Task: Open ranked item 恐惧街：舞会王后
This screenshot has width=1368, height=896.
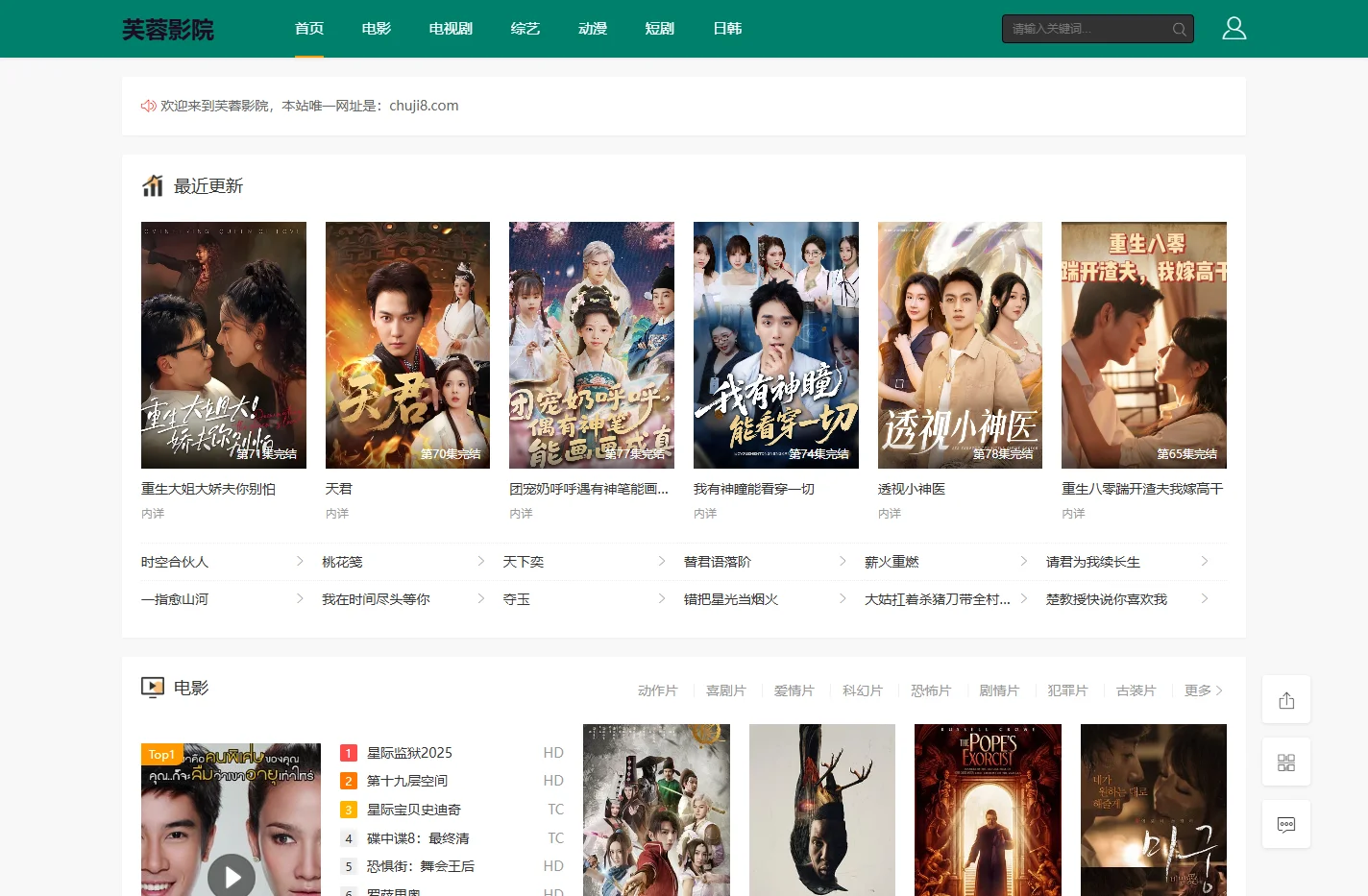Action: pyautogui.click(x=421, y=866)
